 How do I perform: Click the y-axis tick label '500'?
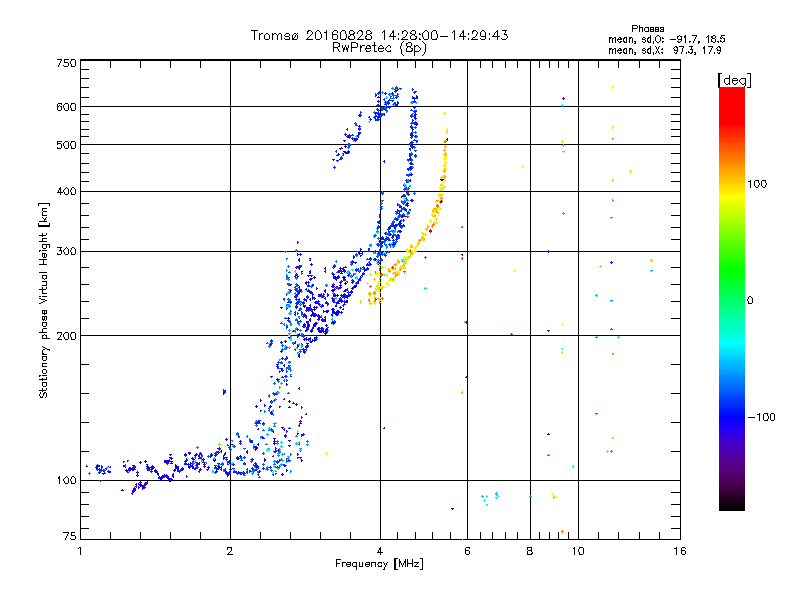[66, 145]
